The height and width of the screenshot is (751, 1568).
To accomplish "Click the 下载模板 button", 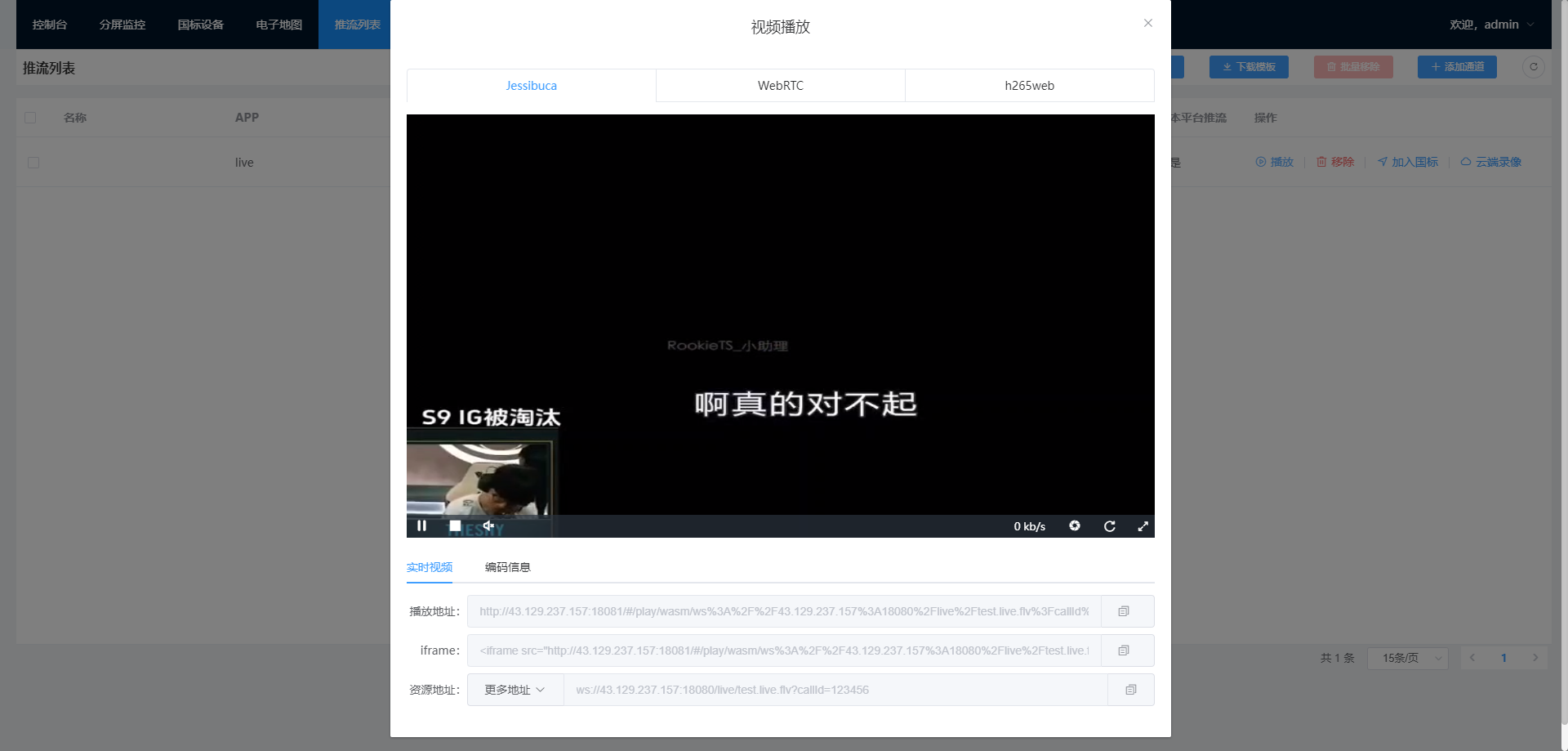I will tap(1249, 67).
